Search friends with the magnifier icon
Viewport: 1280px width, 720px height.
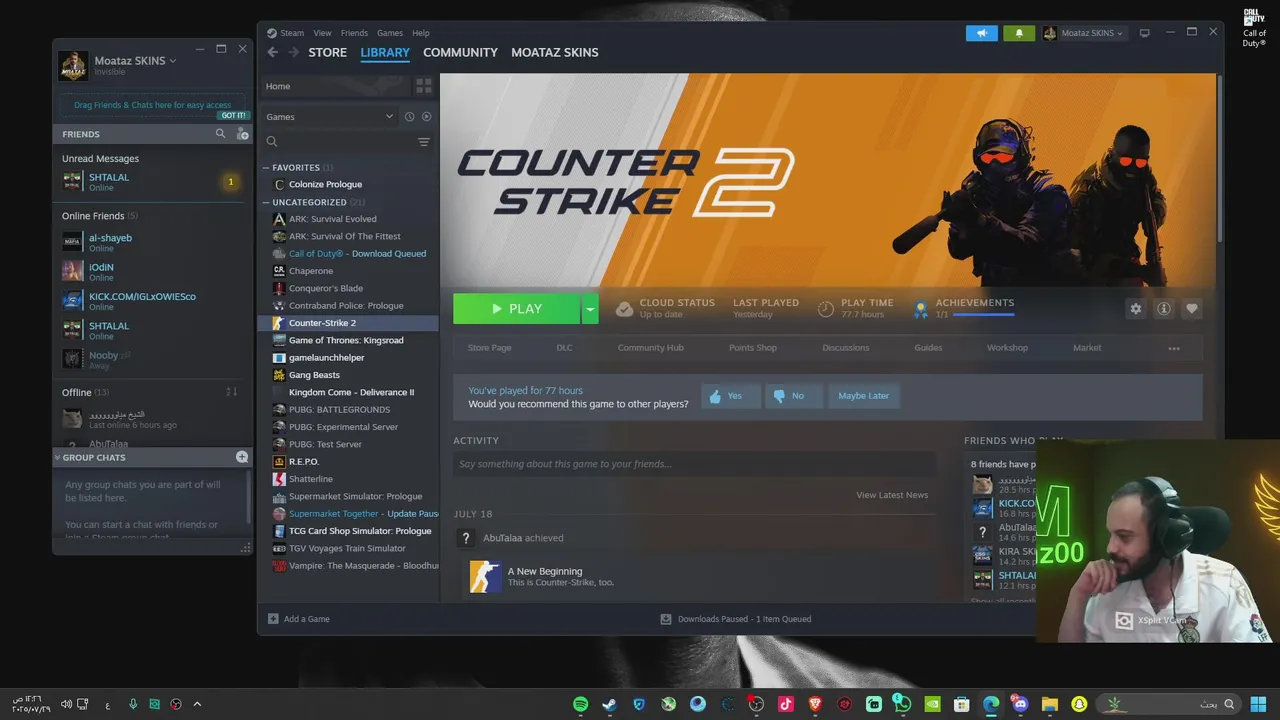click(221, 134)
